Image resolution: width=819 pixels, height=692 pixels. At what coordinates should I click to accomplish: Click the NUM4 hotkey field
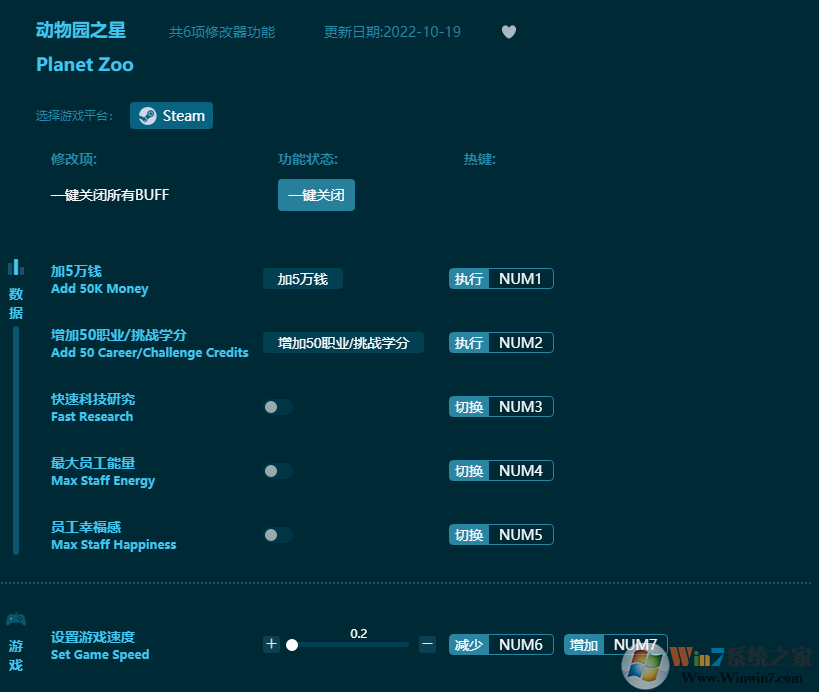(x=521, y=471)
